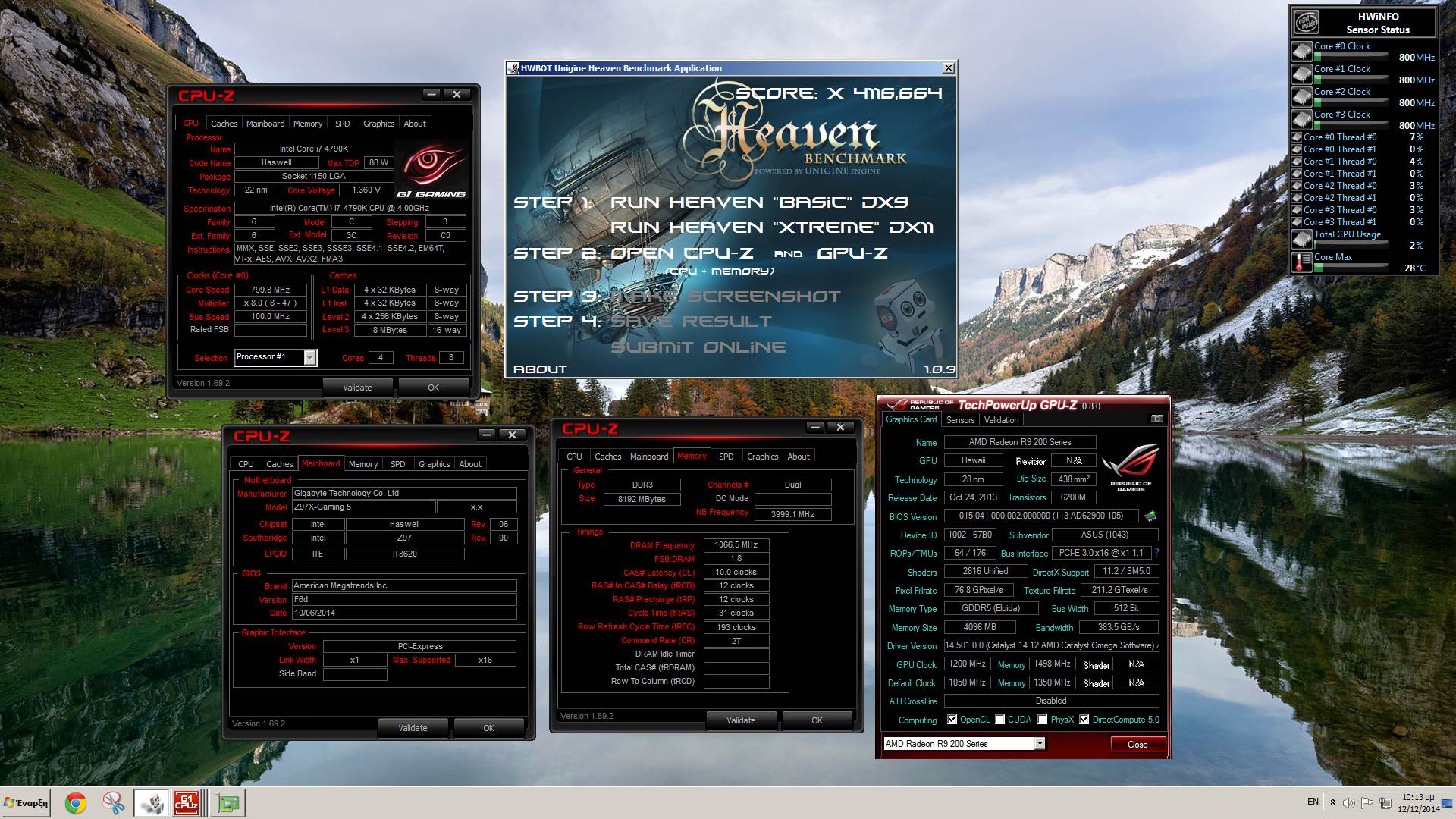
Task: Click the Action Center flag tray icon
Action: pos(1367,802)
